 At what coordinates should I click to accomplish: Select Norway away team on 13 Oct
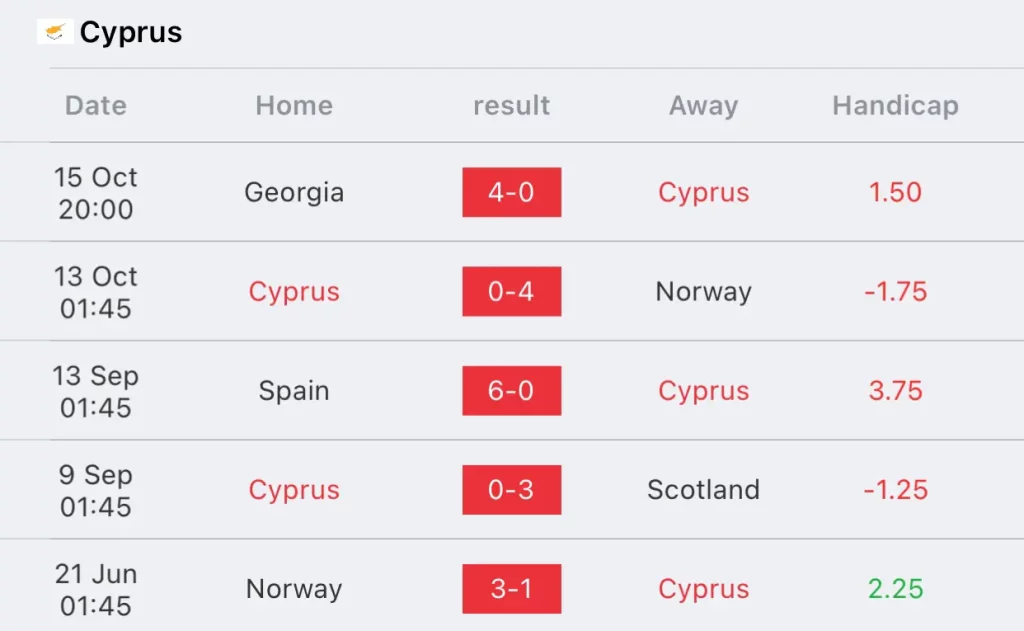tap(703, 292)
